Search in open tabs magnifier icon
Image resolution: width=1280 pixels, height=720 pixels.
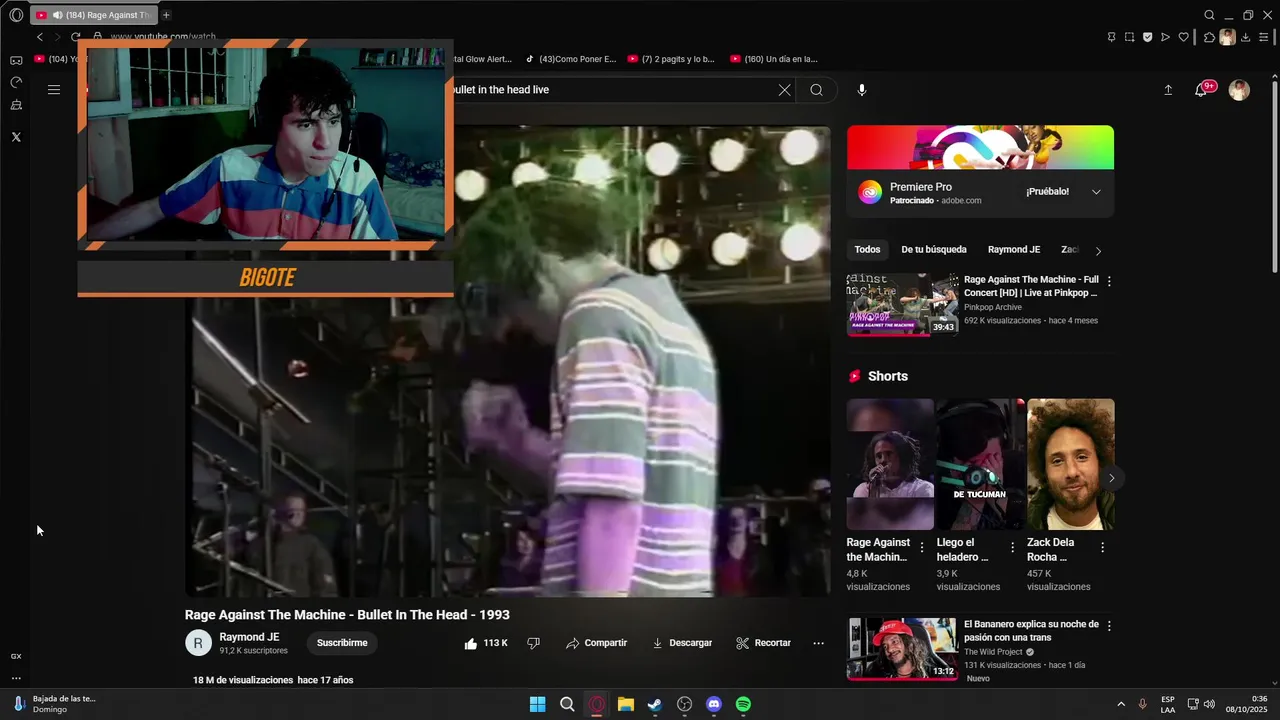[x=1209, y=15]
